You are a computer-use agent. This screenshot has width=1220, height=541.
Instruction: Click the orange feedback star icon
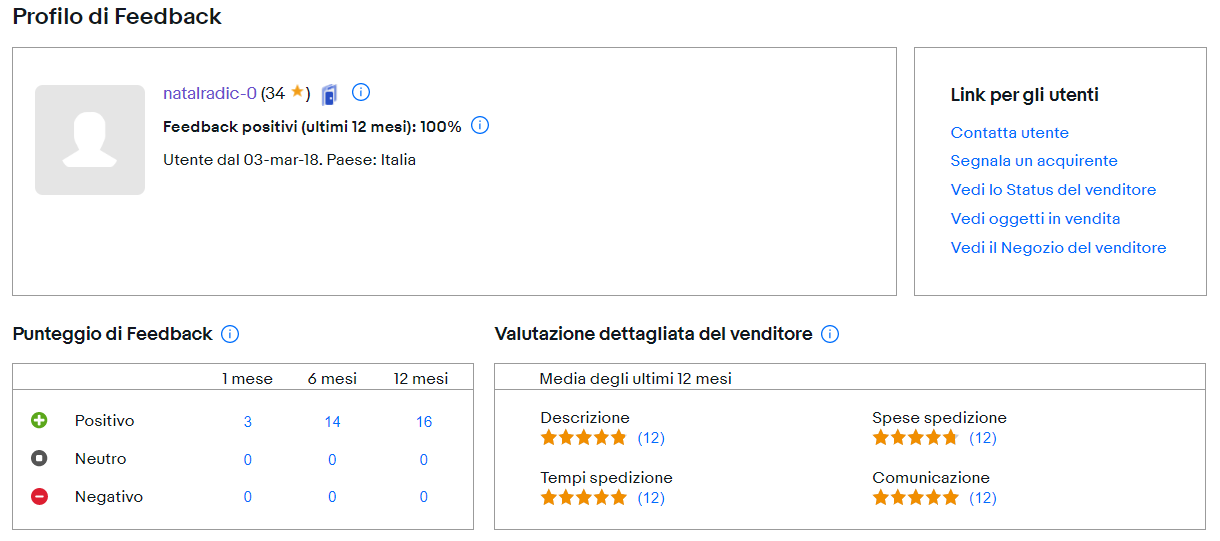[297, 92]
